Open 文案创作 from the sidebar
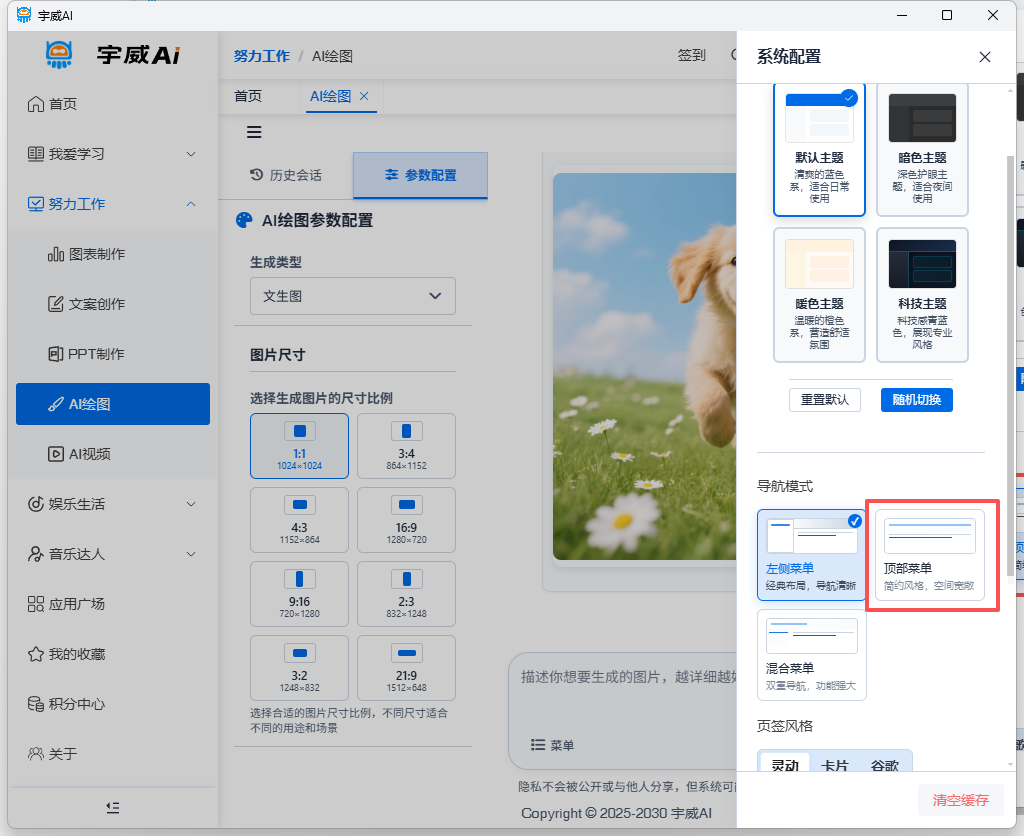 tap(97, 304)
